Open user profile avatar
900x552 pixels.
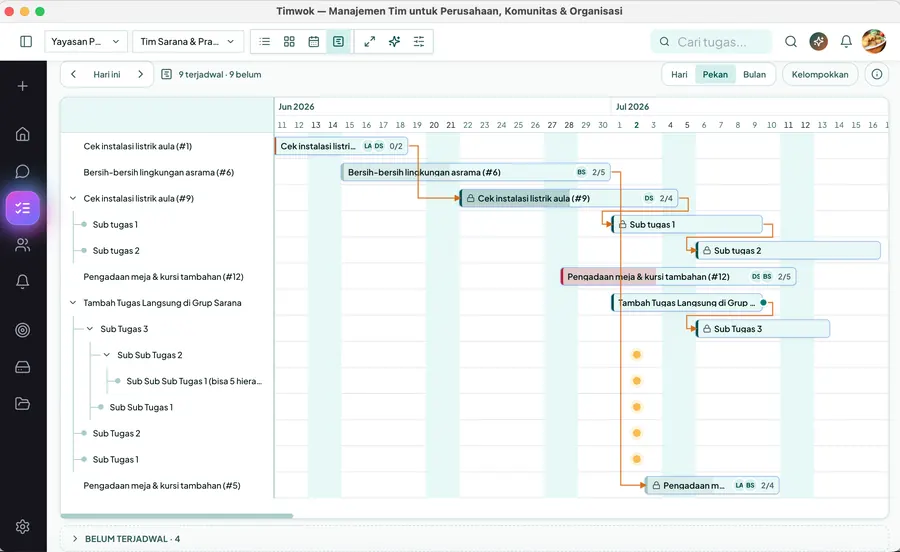(x=874, y=41)
